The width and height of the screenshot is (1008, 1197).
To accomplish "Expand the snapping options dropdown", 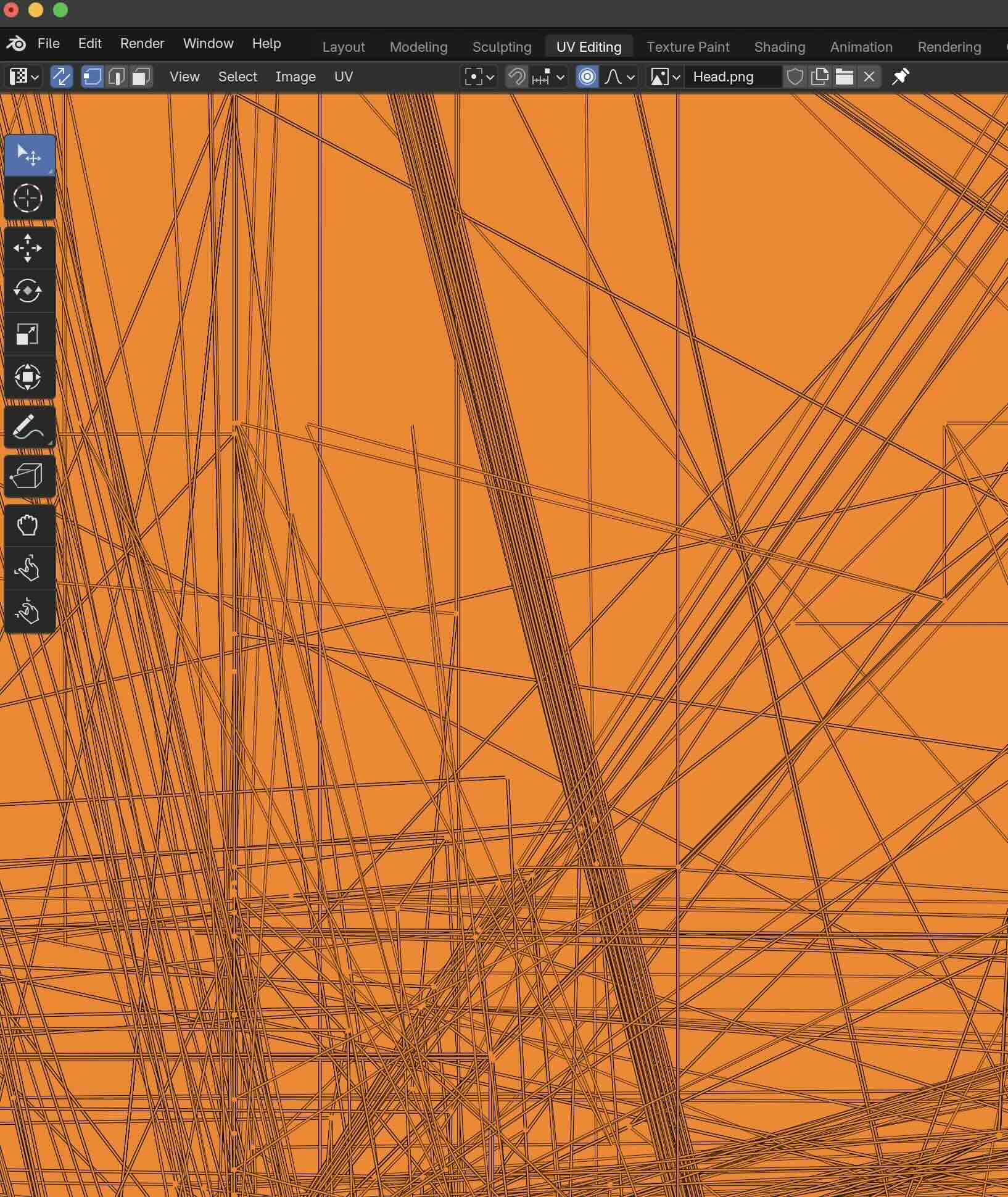I will (548, 77).
